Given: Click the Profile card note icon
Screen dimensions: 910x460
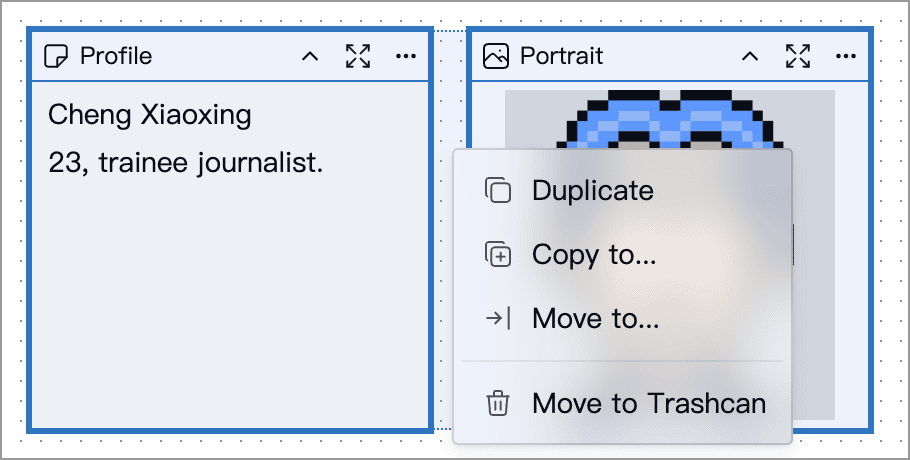Looking at the screenshot, I should tap(56, 56).
